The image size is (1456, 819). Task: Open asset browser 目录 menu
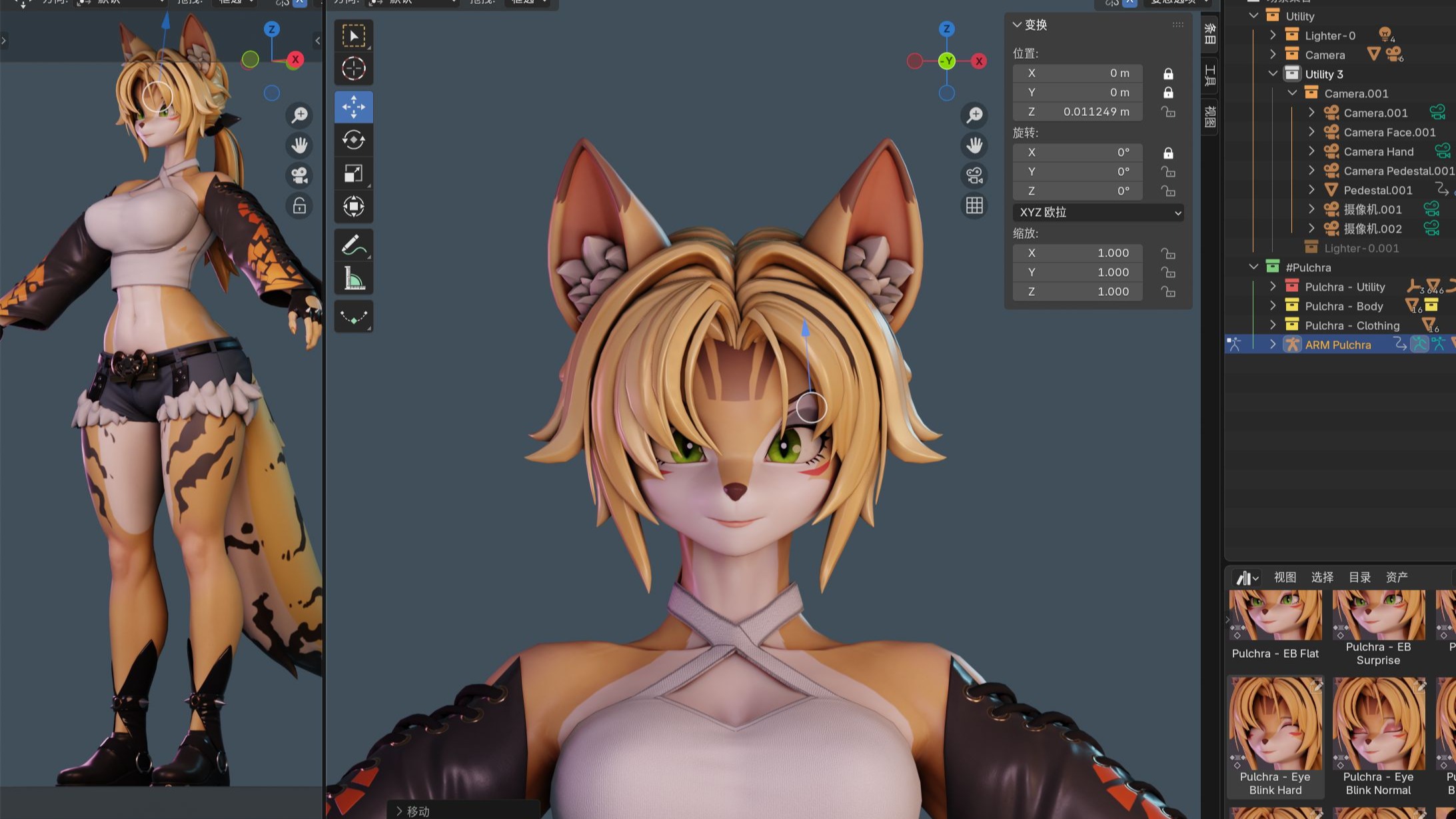click(1359, 577)
